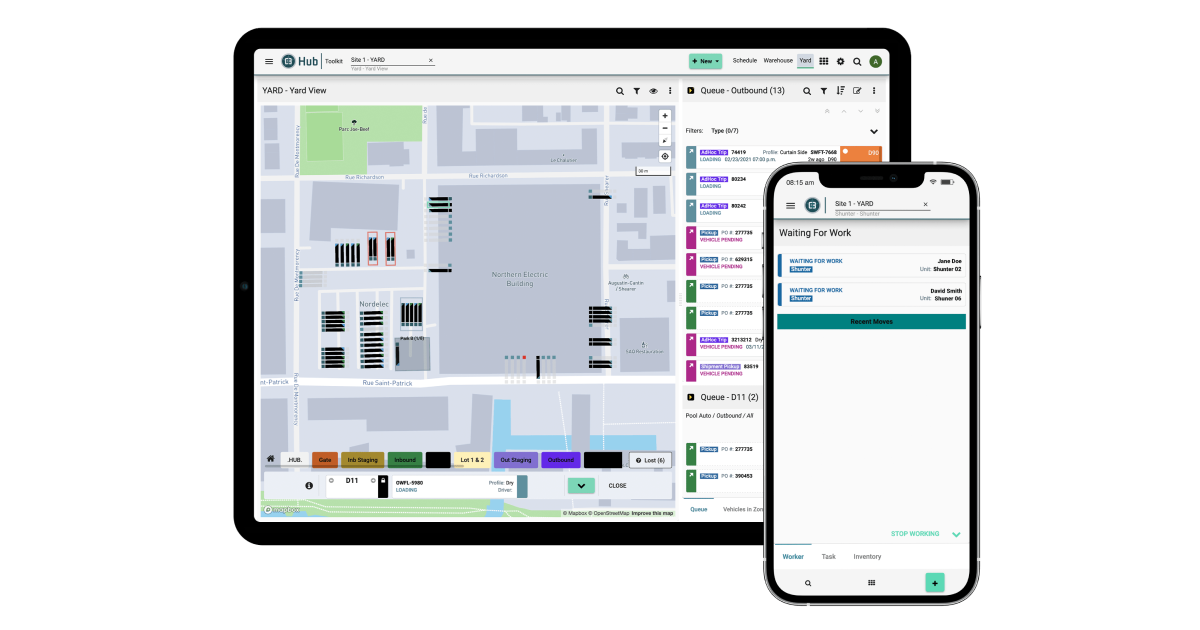Expand the Type filters chevron
1200x630 pixels.
pos(874,131)
